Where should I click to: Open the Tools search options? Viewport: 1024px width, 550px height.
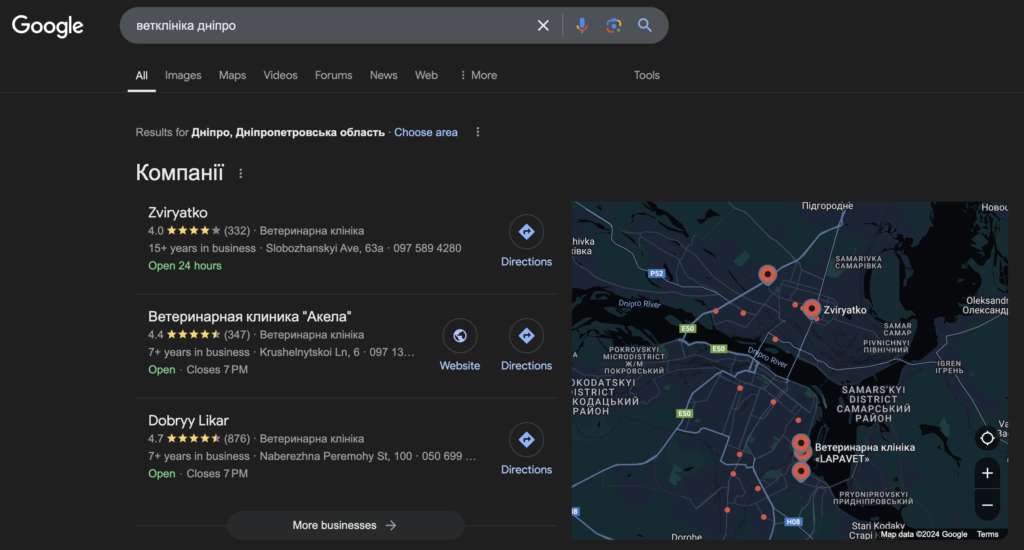[x=647, y=75]
